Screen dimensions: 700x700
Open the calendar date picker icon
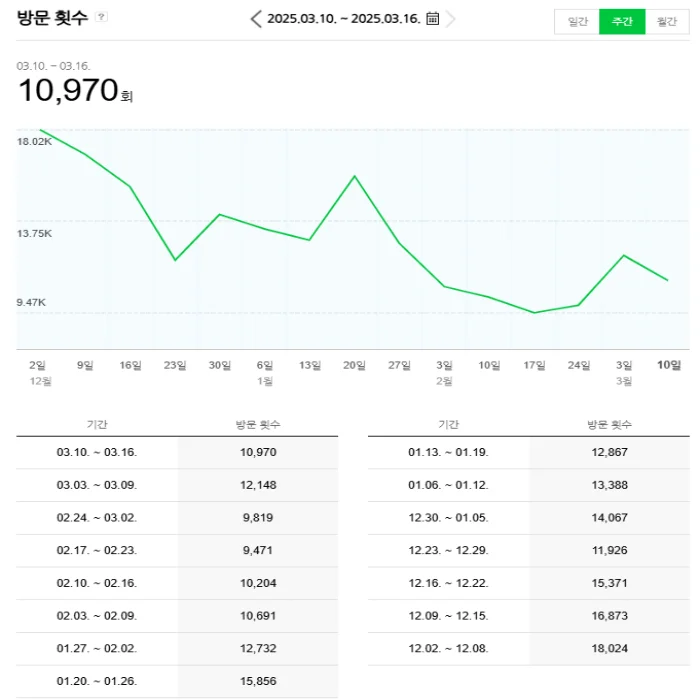tap(432, 19)
